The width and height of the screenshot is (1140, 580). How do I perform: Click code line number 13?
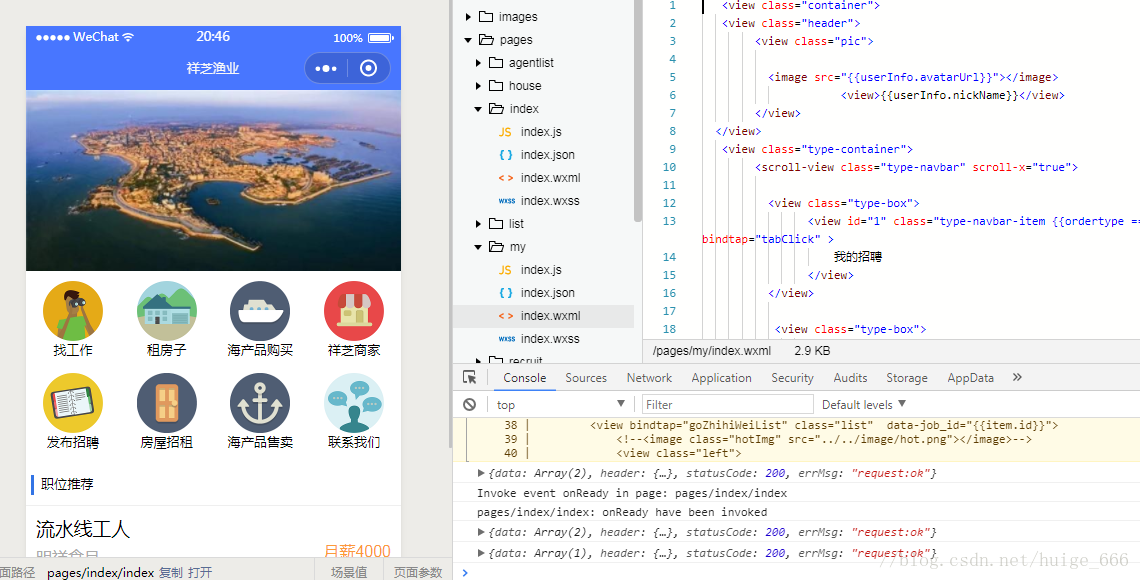[669, 221]
